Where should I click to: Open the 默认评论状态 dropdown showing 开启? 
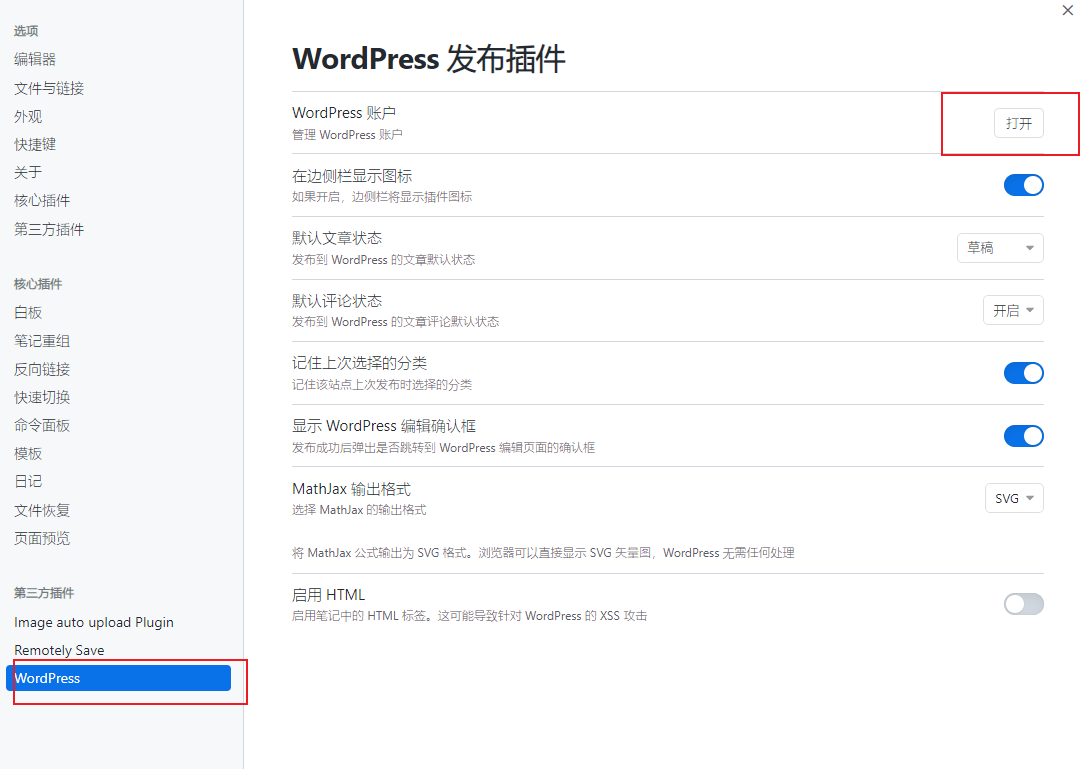pos(1013,310)
